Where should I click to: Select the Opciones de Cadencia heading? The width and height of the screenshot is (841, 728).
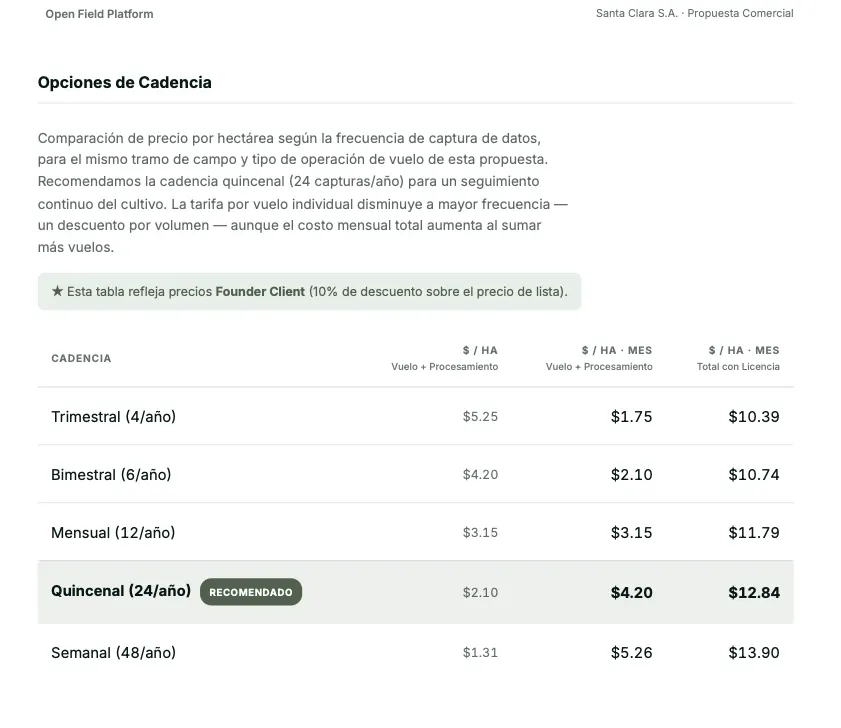pos(124,82)
